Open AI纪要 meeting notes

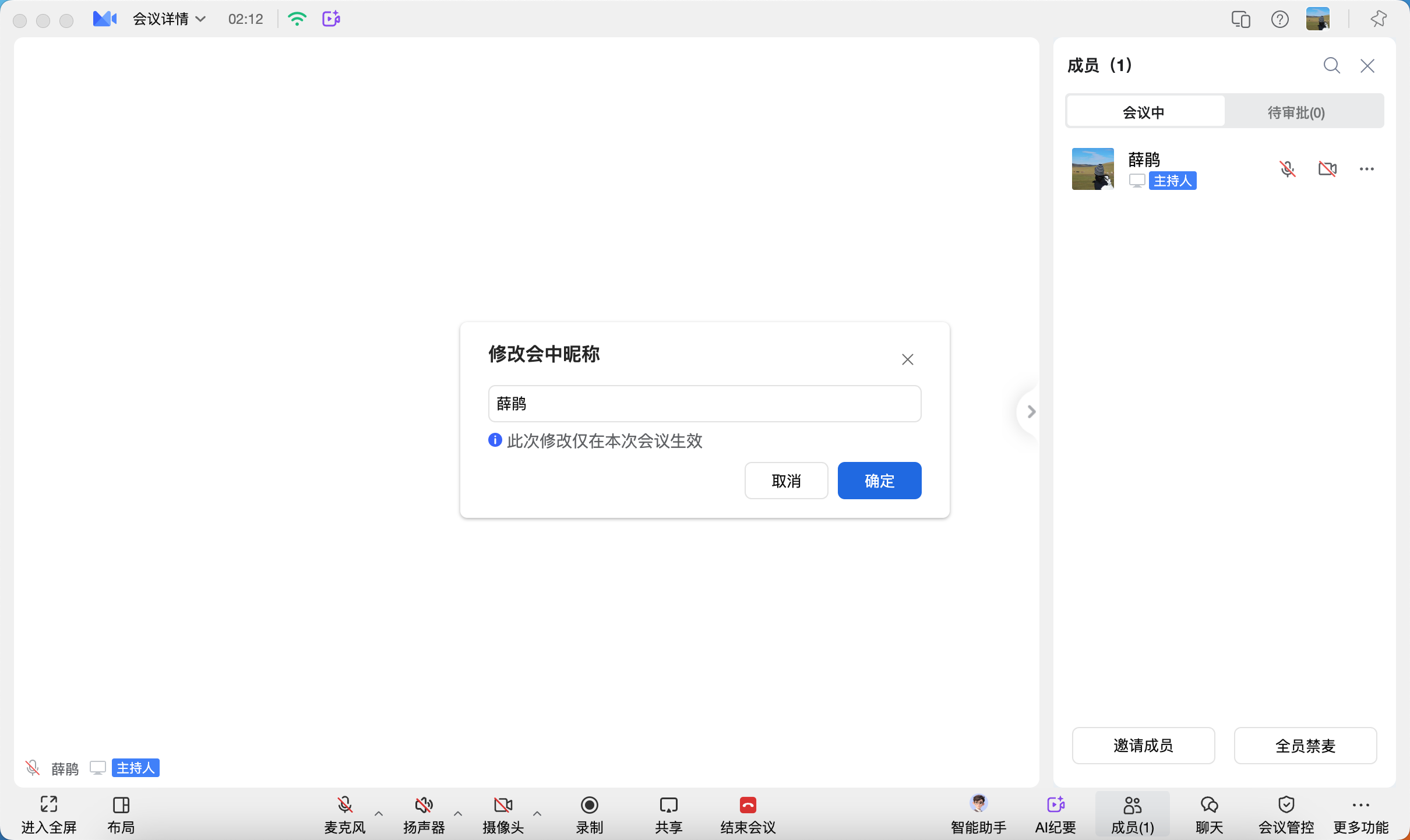(x=1056, y=815)
